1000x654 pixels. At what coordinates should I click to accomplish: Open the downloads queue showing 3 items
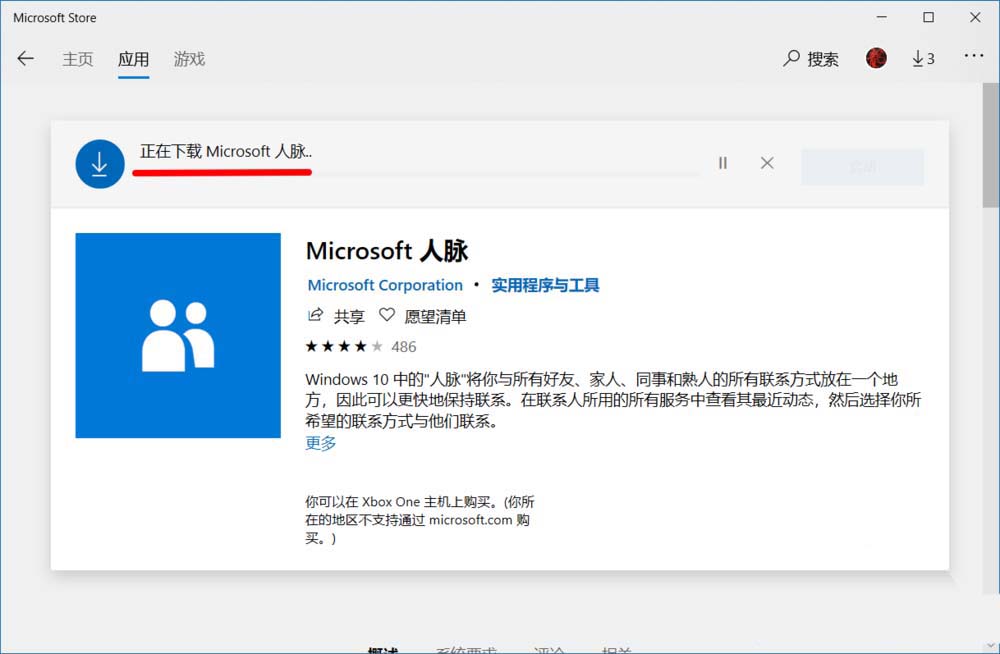pos(922,58)
